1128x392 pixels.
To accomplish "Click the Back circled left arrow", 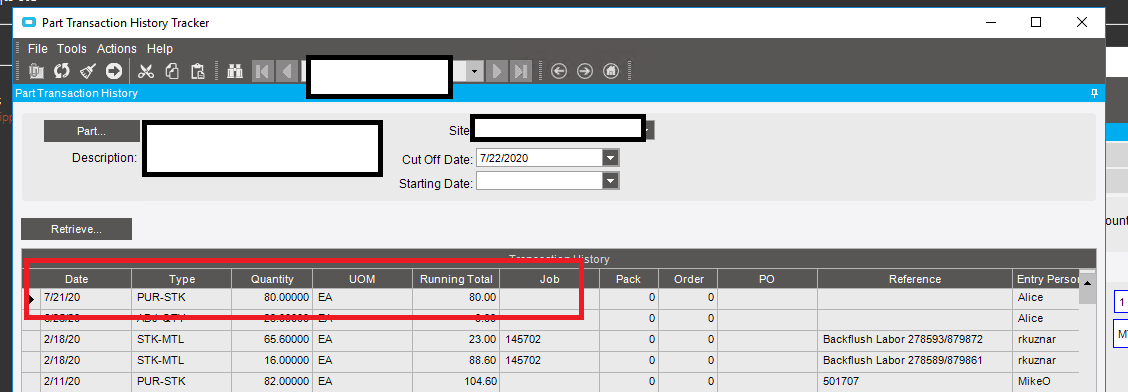I will coord(559,70).
